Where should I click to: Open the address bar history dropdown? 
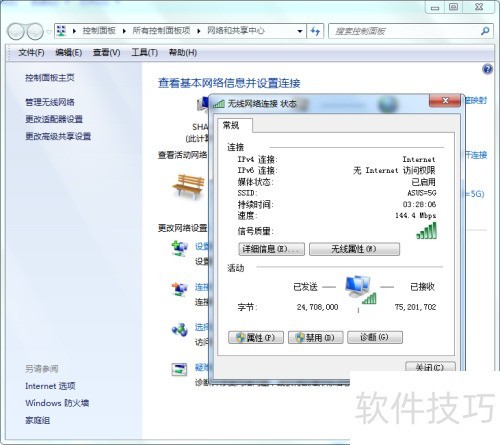tap(300, 31)
